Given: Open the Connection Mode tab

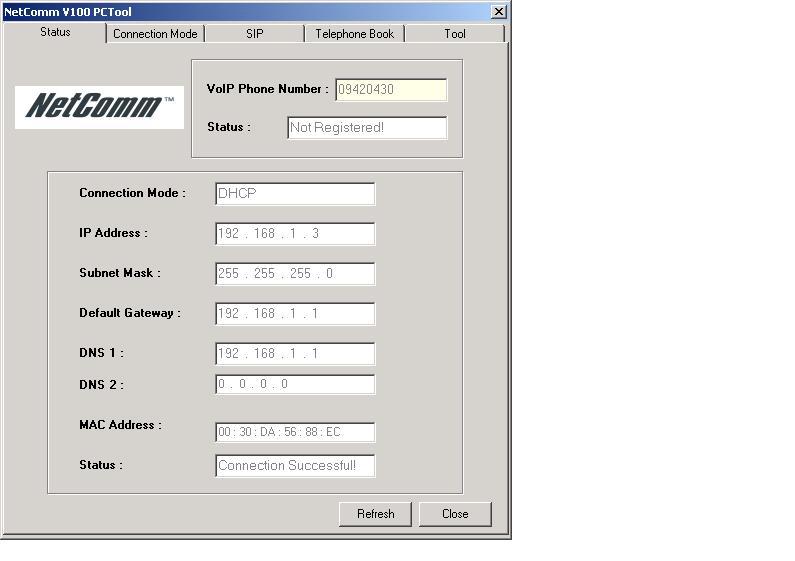Looking at the screenshot, I should coord(155,33).
